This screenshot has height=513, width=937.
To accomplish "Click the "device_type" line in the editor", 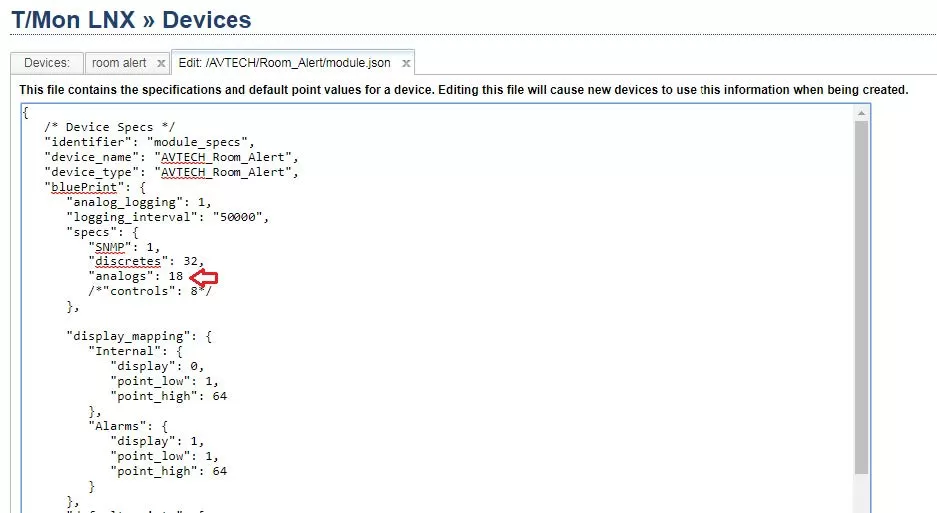I will tap(171, 172).
